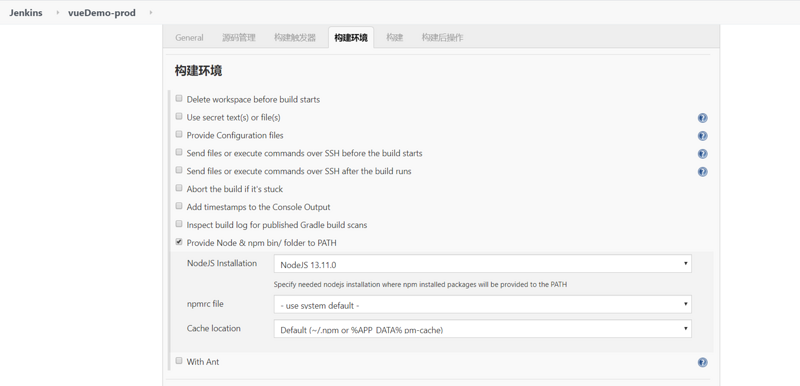The height and width of the screenshot is (386, 800).
Task: Click the Cache location label
Action: point(214,328)
